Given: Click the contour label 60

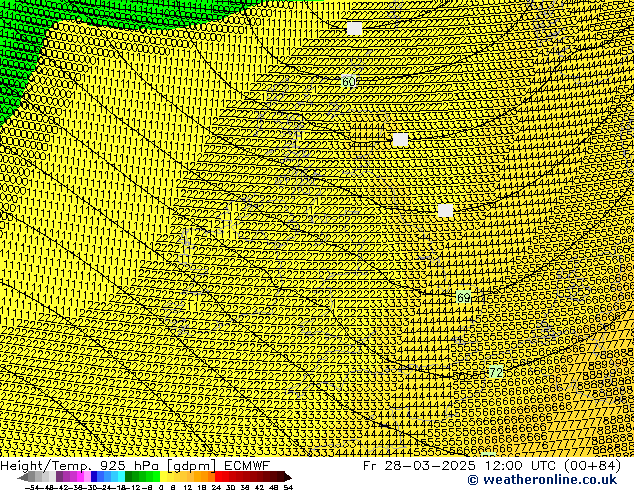Looking at the screenshot, I should [348, 82].
